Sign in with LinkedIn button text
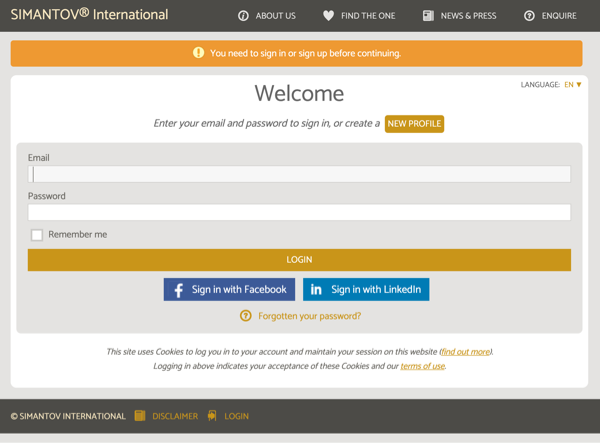 [x=376, y=290]
